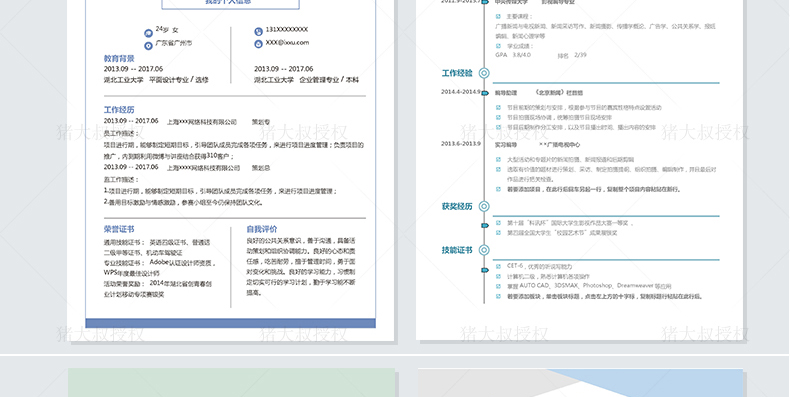Click the date 2014.4-2014.9 on the timeline
The height and width of the screenshot is (397, 790).
point(460,92)
